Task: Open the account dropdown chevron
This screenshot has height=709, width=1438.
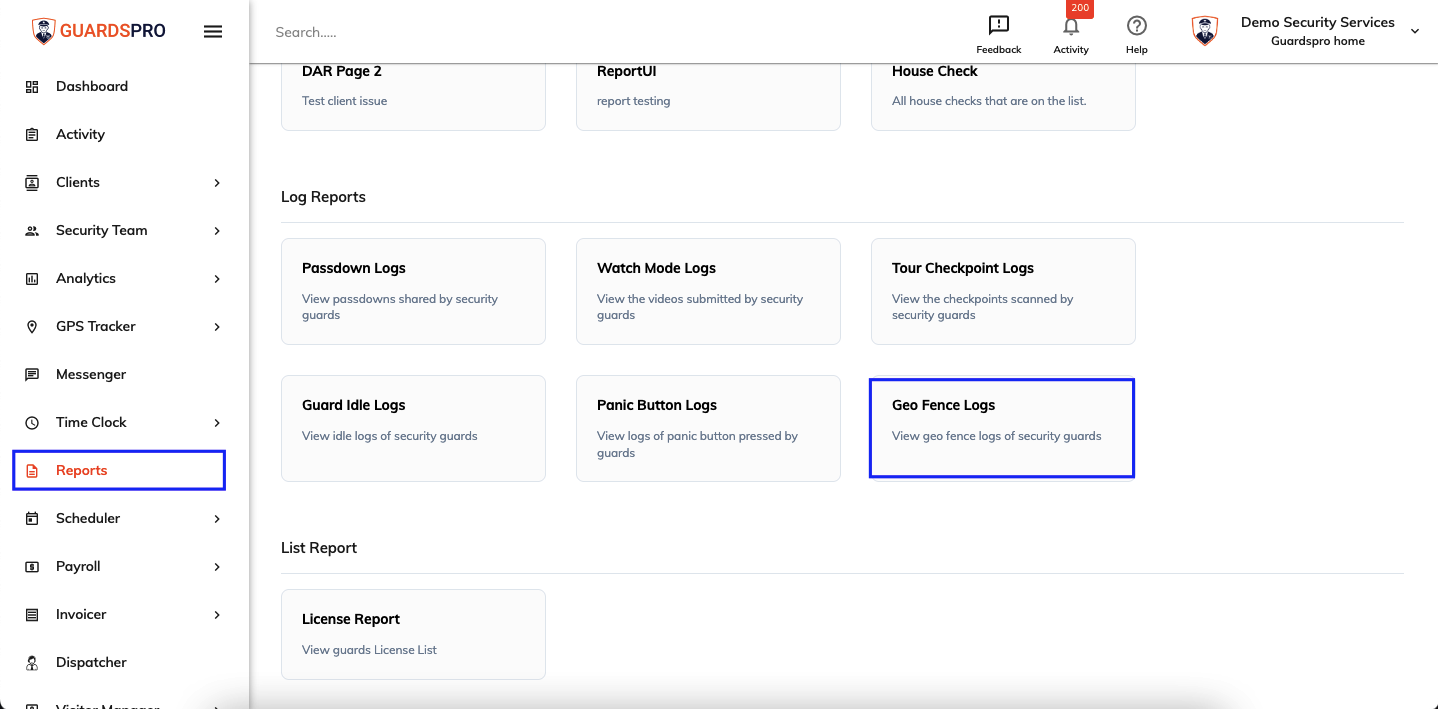Action: coord(1415,32)
